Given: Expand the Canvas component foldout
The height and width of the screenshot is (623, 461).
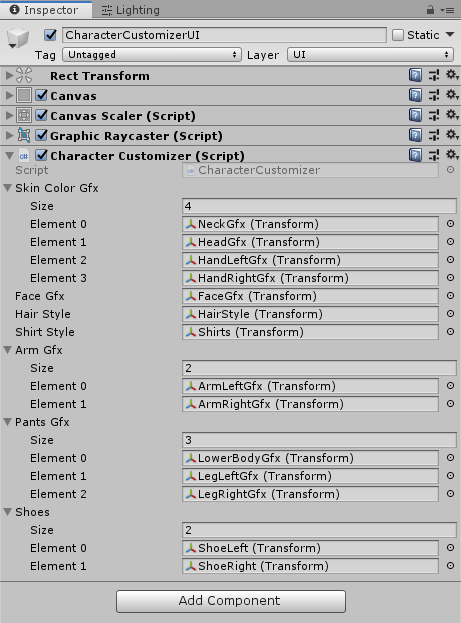Looking at the screenshot, I should (x=9, y=95).
